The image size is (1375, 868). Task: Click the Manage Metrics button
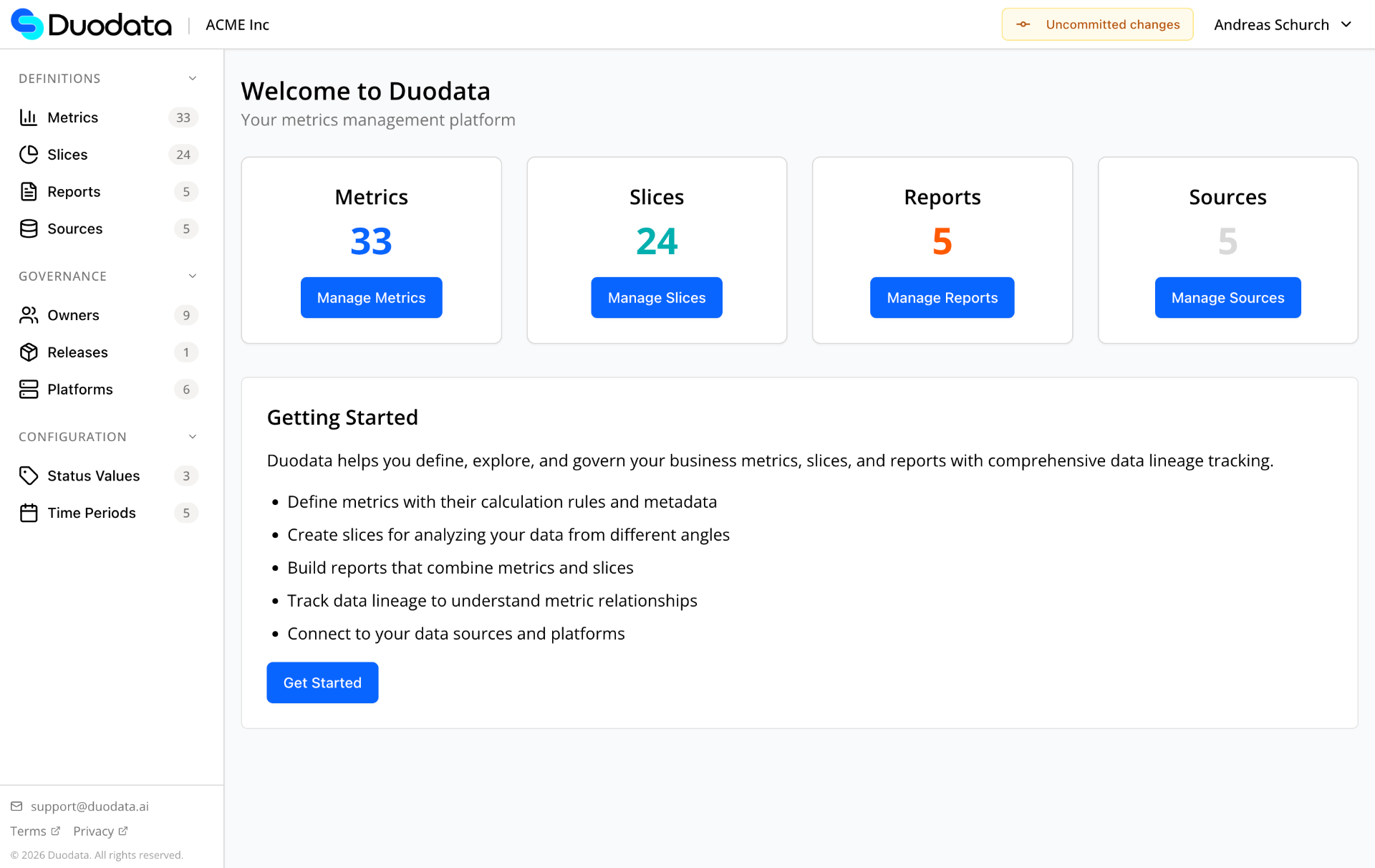(371, 297)
